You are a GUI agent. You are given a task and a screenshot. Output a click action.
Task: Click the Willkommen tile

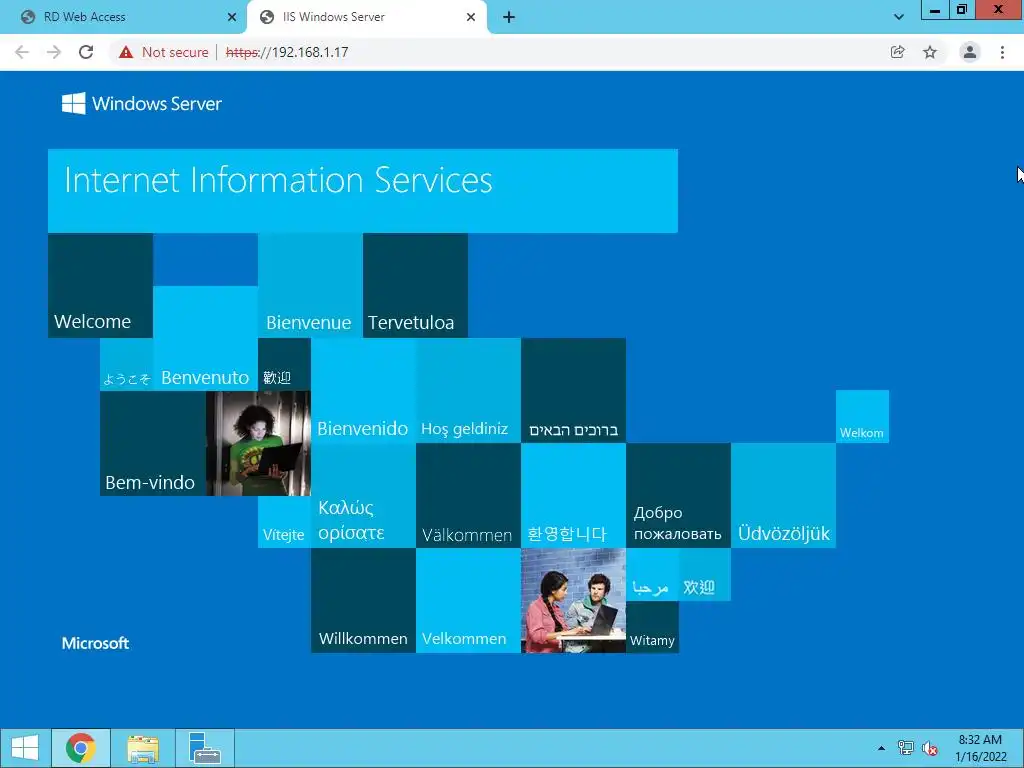click(363, 601)
